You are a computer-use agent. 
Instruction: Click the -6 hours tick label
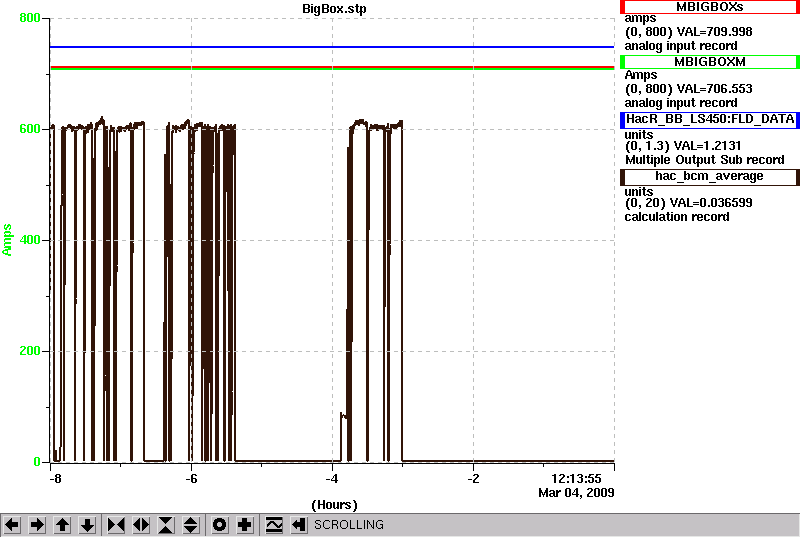(191, 479)
